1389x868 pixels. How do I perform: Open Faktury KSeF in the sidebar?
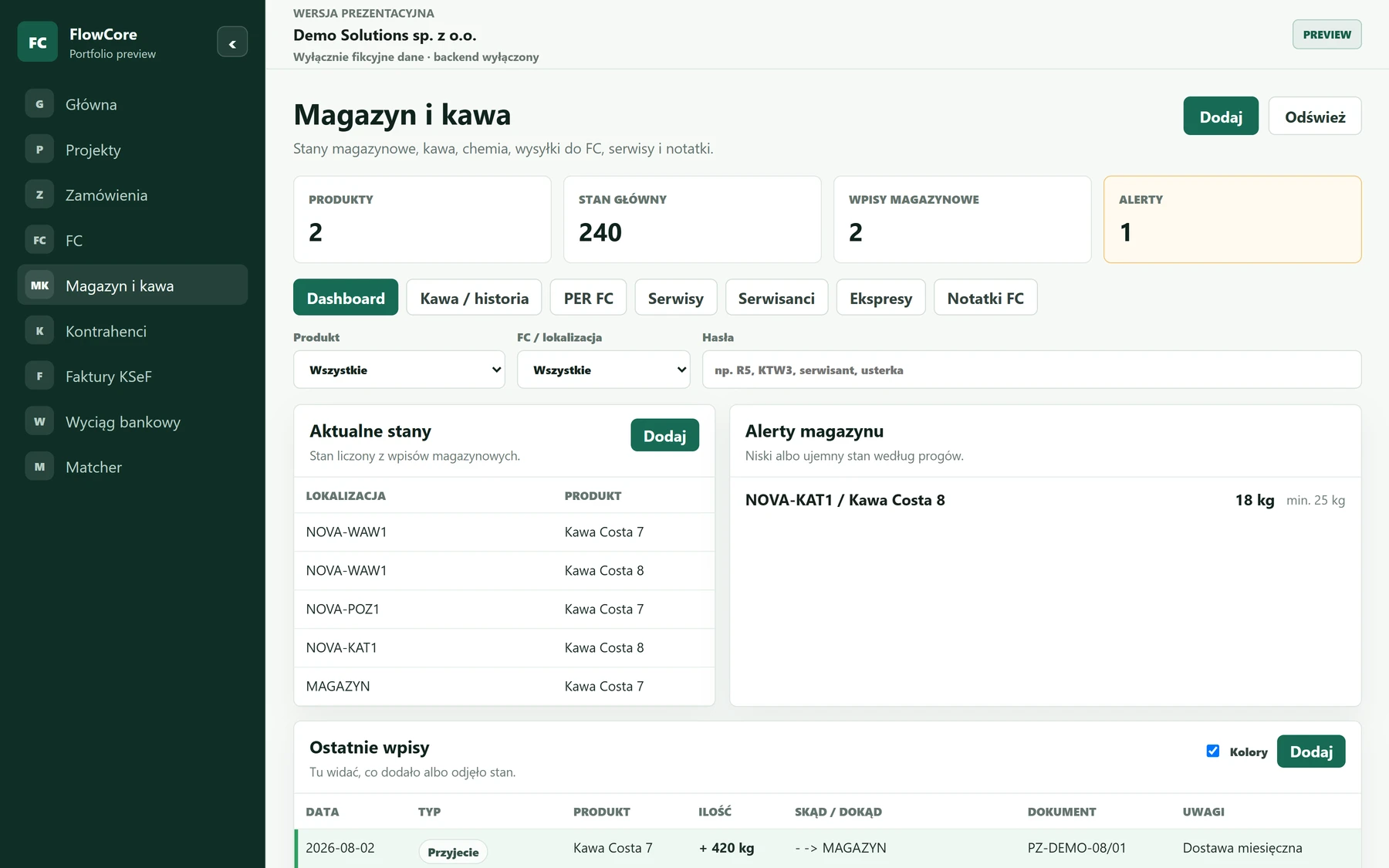pyautogui.click(x=133, y=377)
